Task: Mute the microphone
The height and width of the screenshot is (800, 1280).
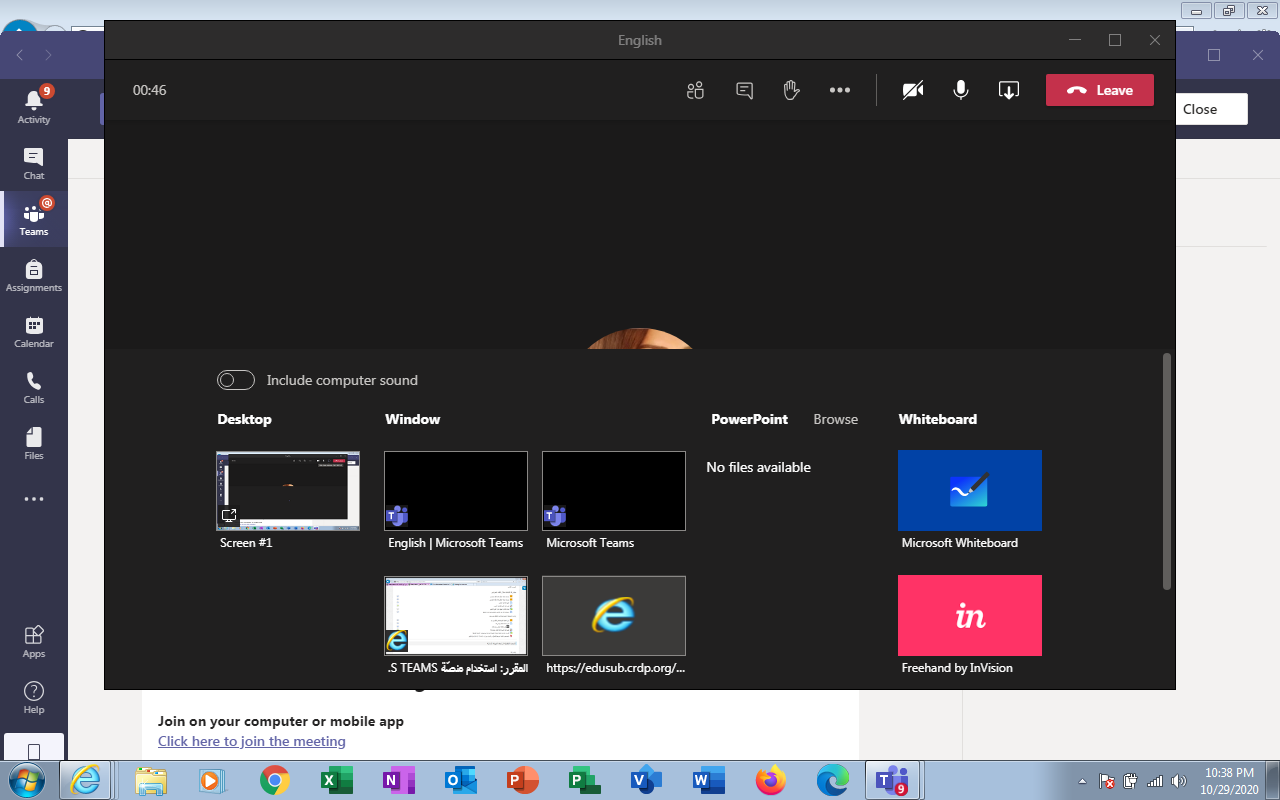Action: point(961,90)
